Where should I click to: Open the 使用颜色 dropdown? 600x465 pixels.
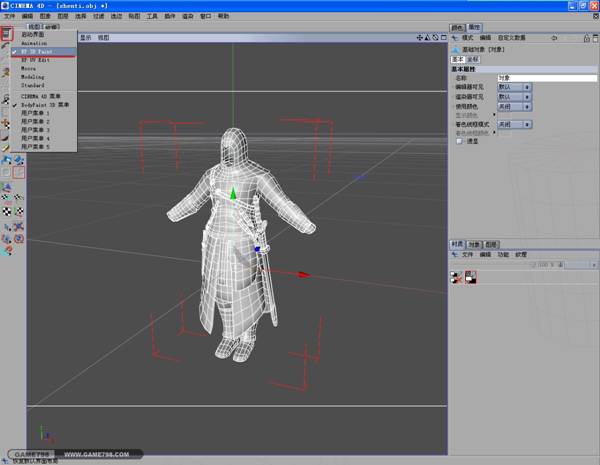tap(514, 107)
